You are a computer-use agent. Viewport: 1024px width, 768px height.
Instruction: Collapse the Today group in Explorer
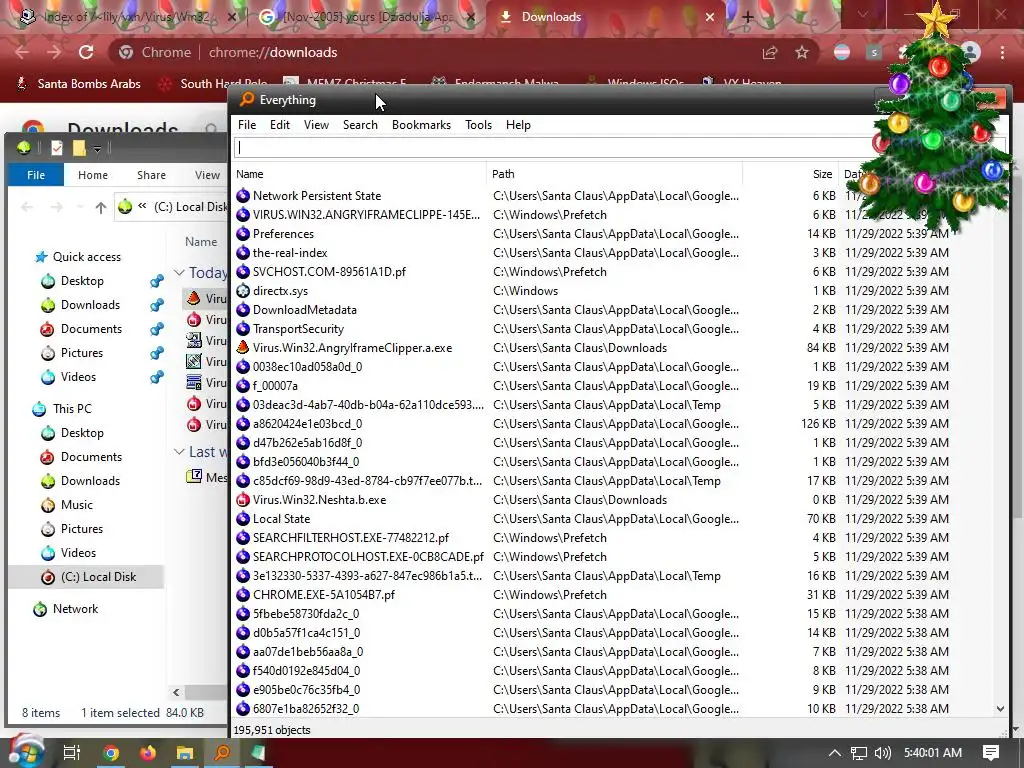pos(179,272)
